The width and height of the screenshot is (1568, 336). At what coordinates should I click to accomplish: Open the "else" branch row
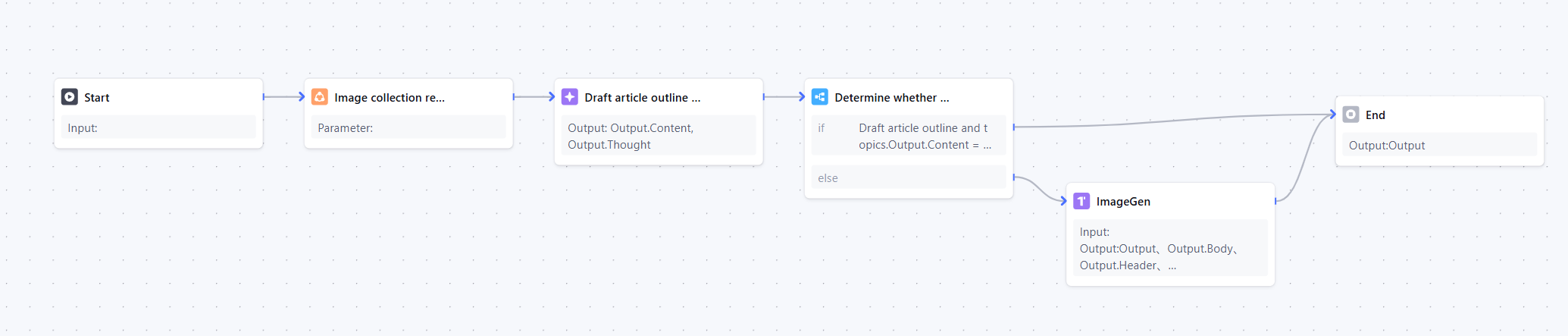tap(909, 177)
